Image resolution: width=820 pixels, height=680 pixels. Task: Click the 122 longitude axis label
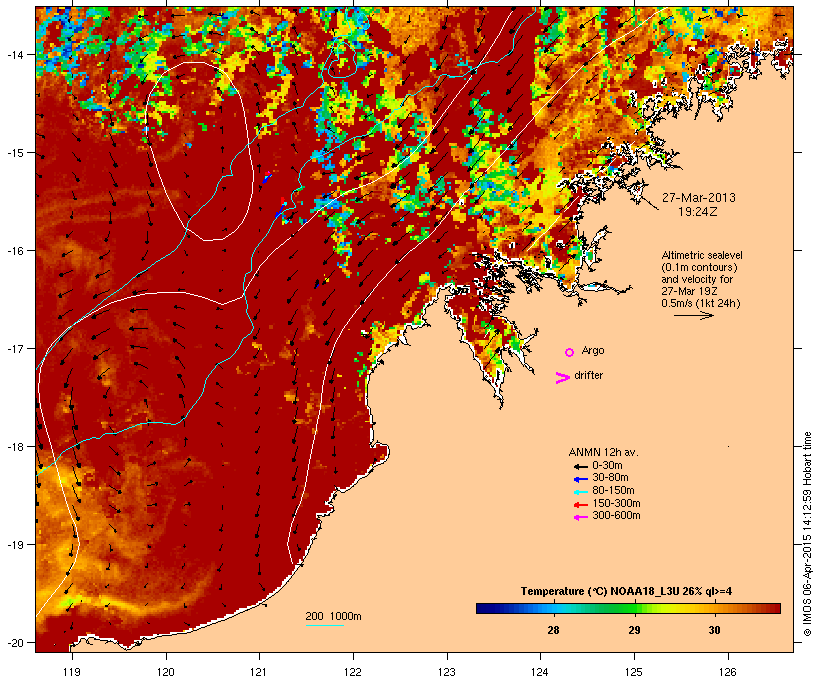click(x=353, y=672)
